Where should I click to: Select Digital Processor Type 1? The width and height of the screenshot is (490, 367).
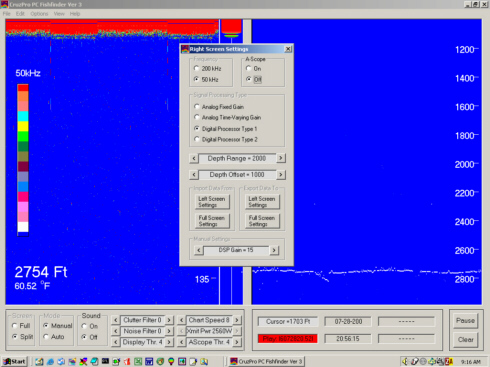(x=225, y=129)
